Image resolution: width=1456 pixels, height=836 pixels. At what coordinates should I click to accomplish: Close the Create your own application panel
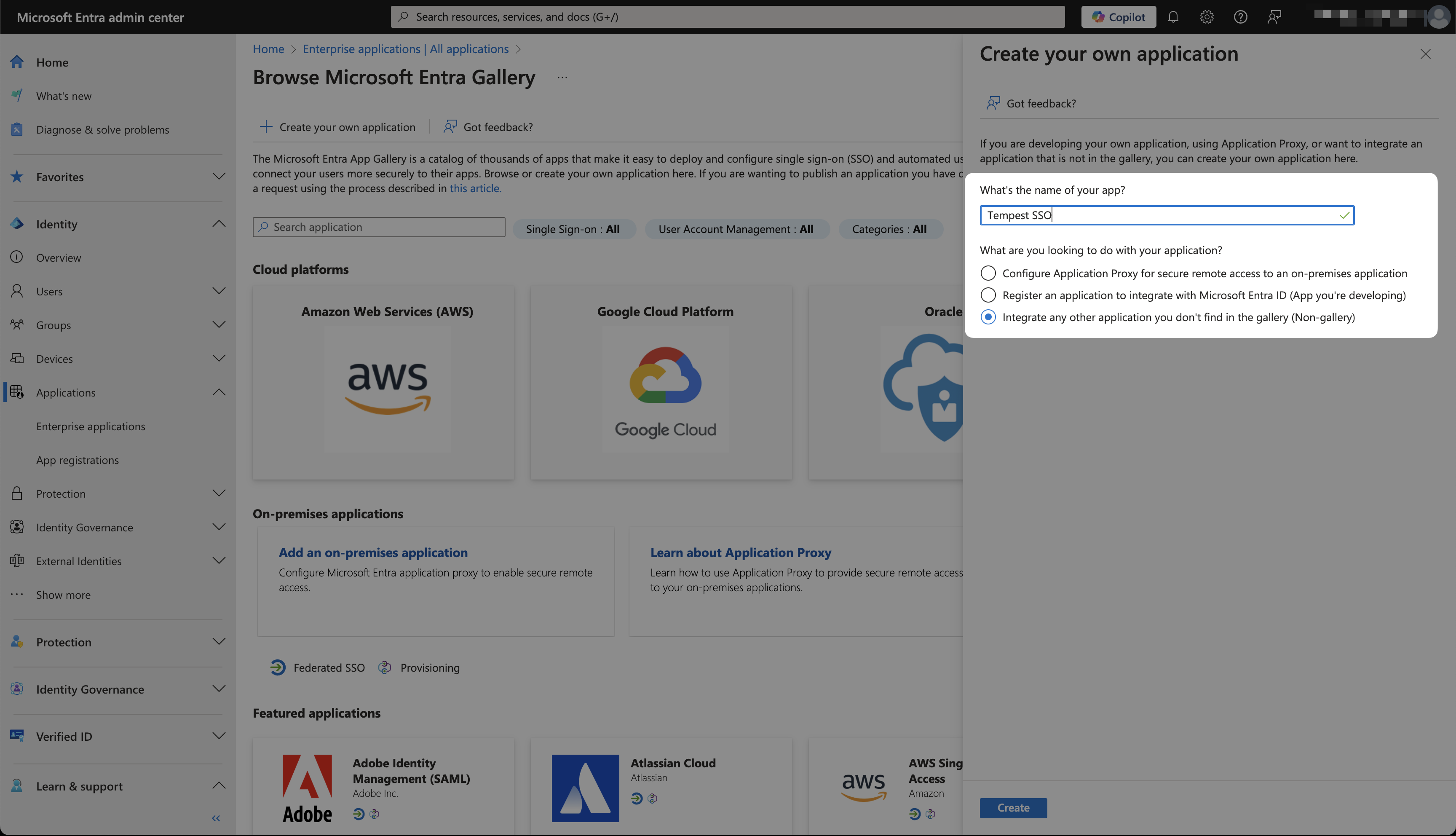tap(1425, 54)
